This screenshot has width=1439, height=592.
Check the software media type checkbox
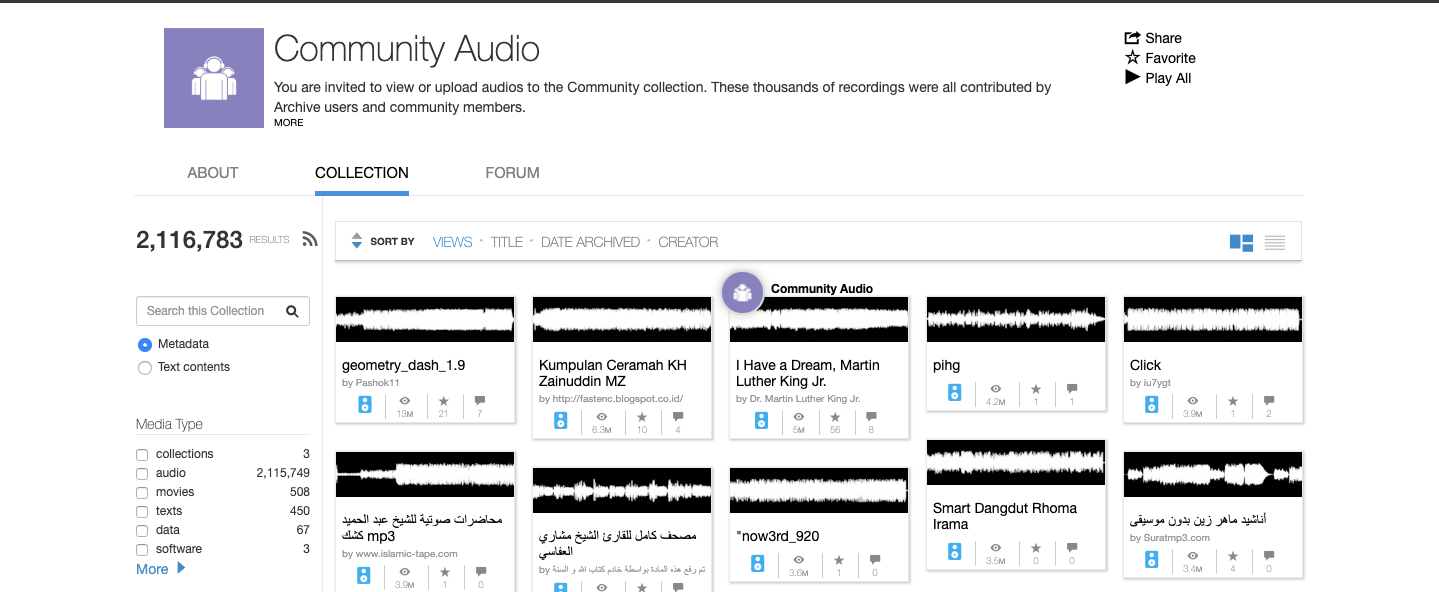(142, 549)
